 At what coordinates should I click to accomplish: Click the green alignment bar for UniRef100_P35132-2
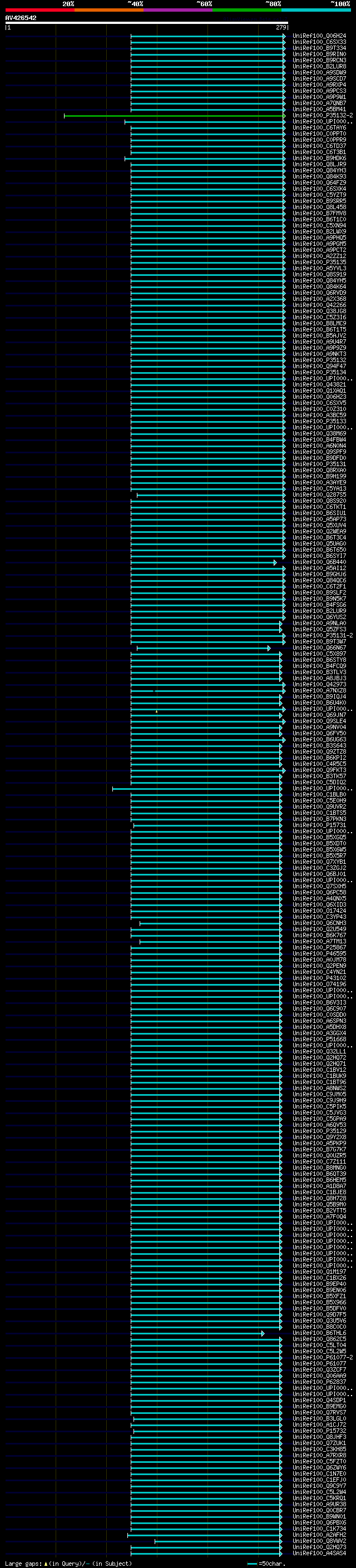point(174,116)
